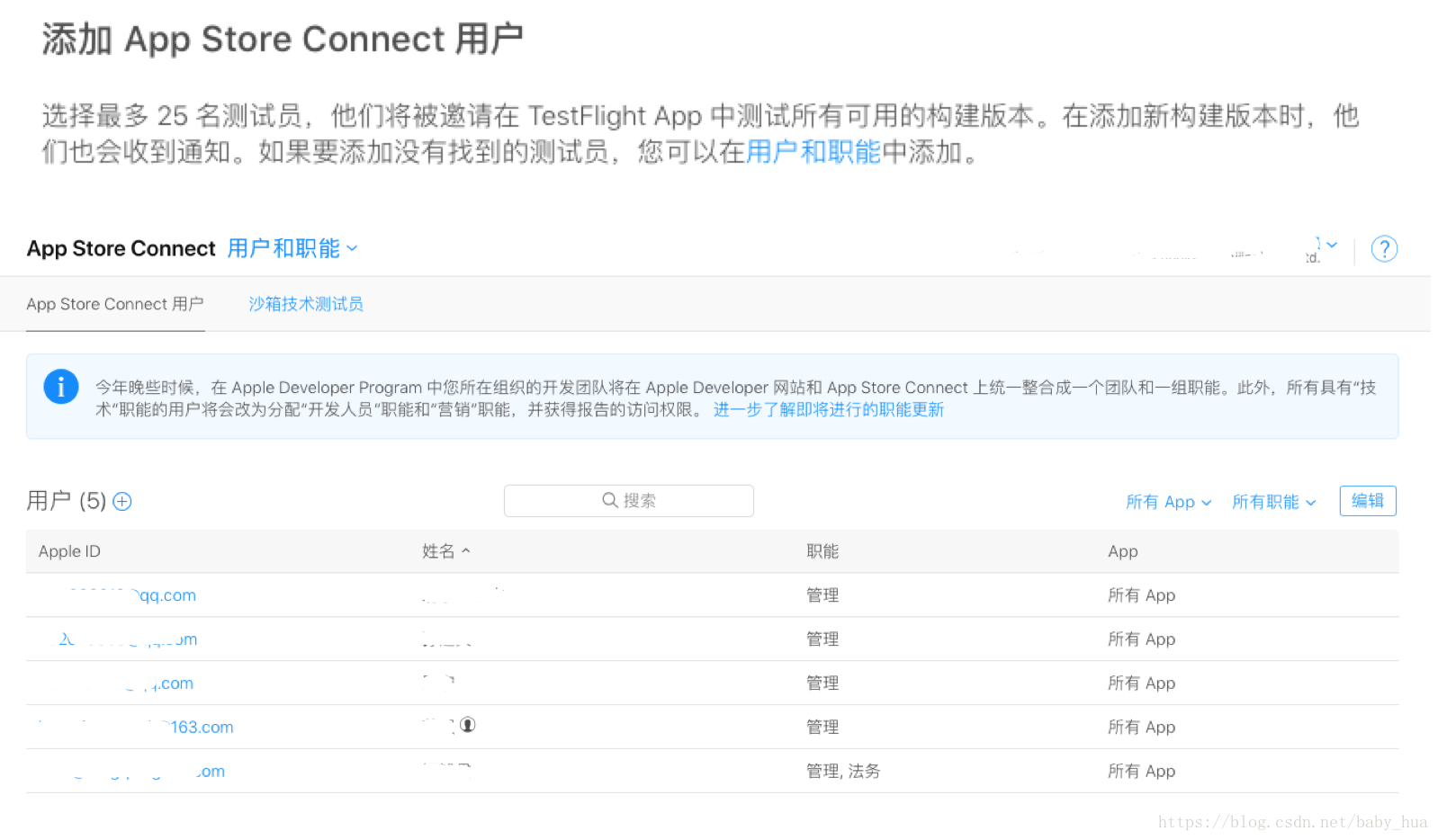Click the add user plus icon
The image size is (1438, 840).
click(122, 502)
